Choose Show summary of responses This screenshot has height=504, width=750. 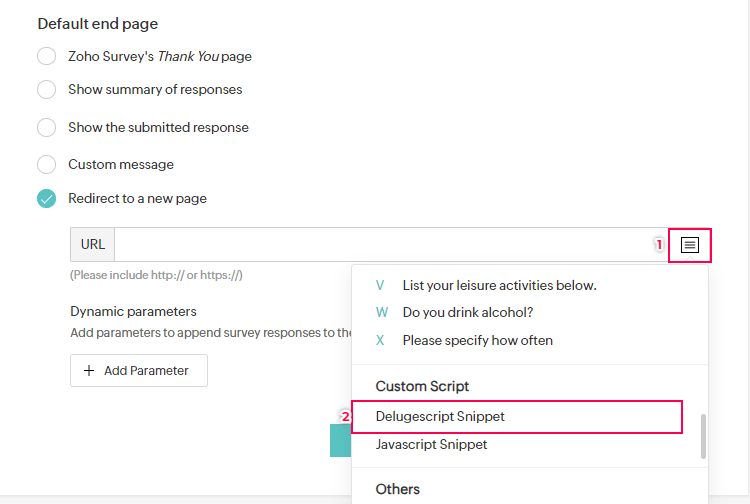47,90
